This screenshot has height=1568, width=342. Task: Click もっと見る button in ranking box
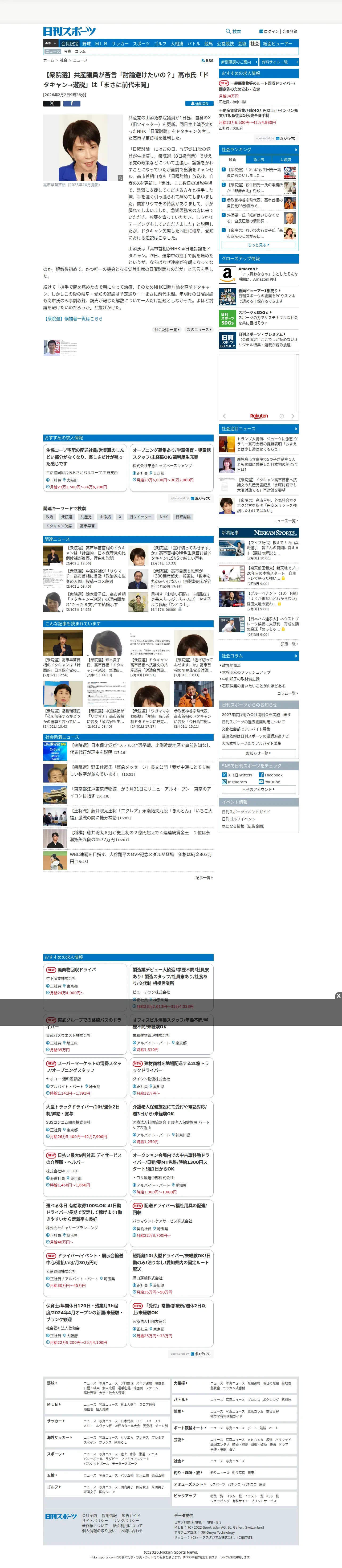tap(259, 245)
